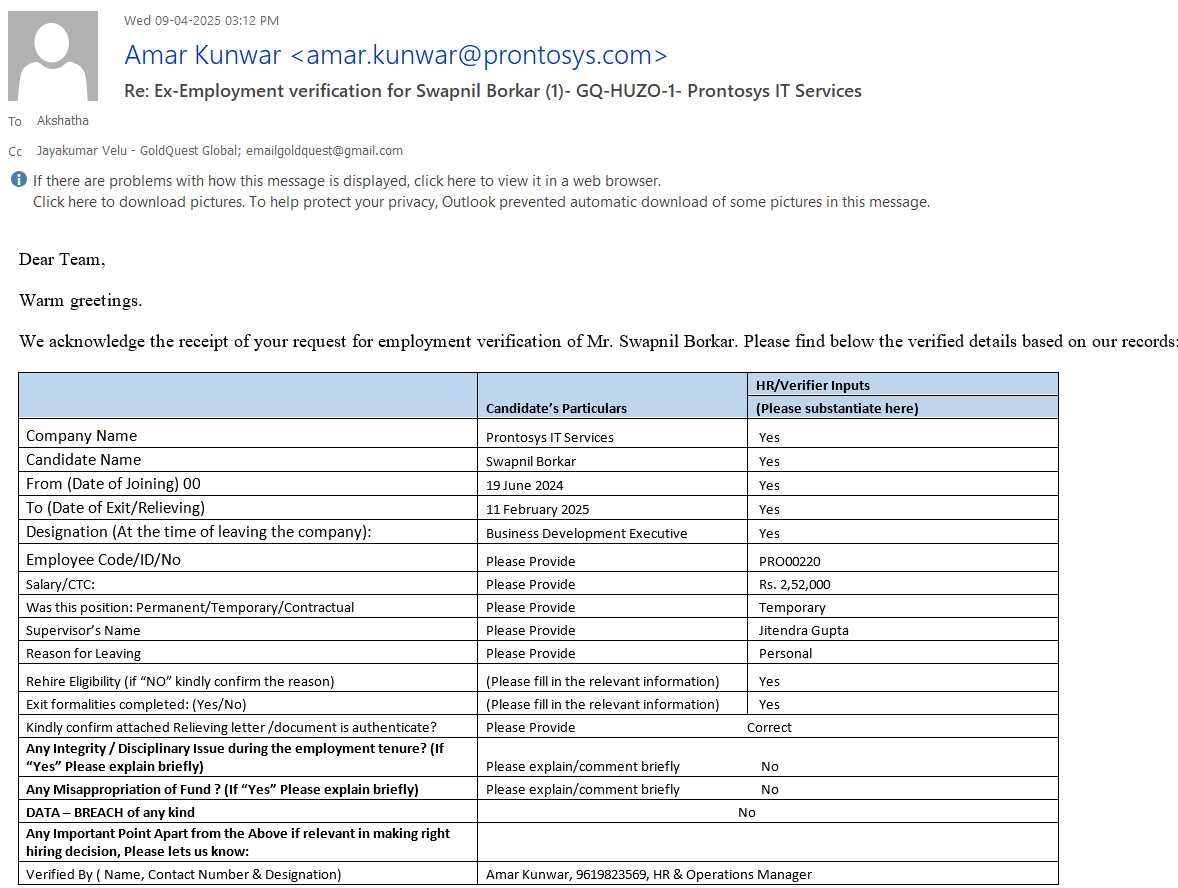Click the Candidate's Particulars column header
This screenshot has height=888, width=1178.
coord(556,408)
